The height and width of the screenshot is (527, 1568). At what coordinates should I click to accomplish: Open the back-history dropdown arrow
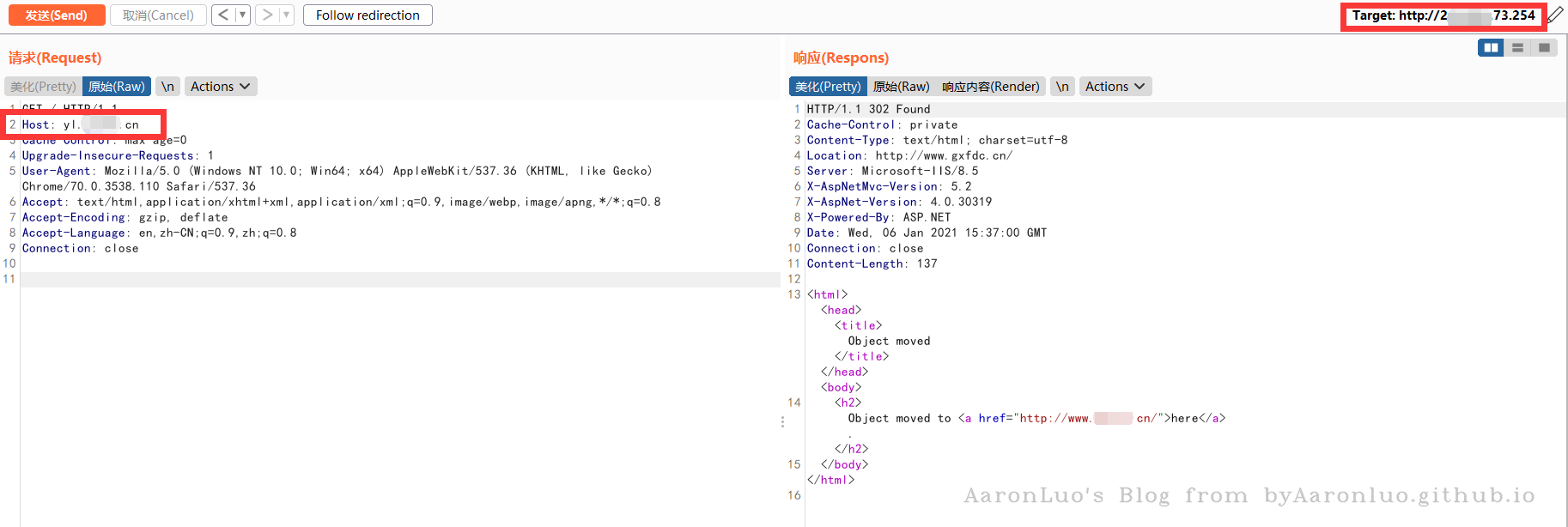tap(243, 15)
